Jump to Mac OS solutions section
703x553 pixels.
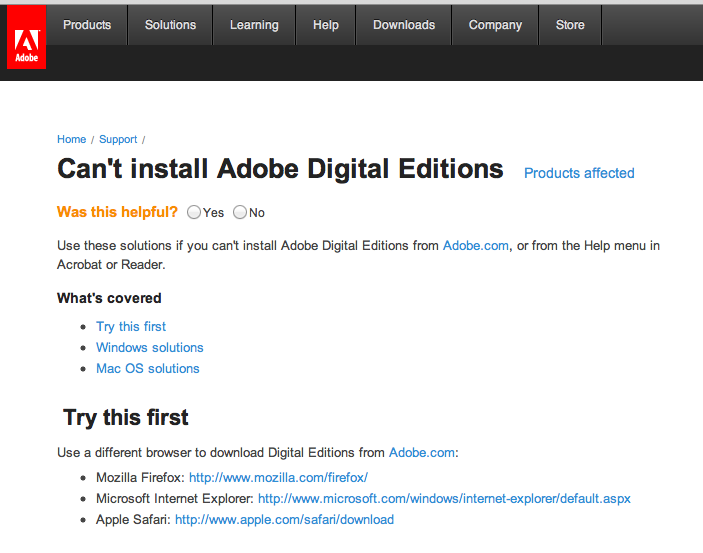[148, 369]
